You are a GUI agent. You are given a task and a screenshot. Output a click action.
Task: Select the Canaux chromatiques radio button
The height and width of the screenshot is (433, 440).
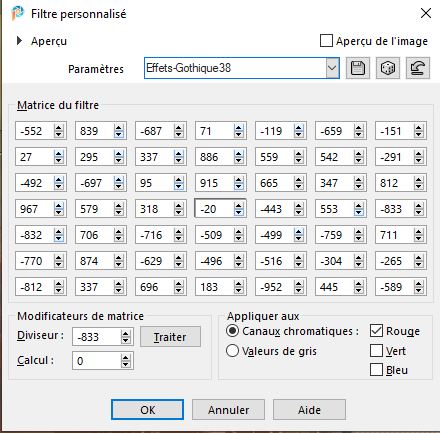click(x=232, y=331)
